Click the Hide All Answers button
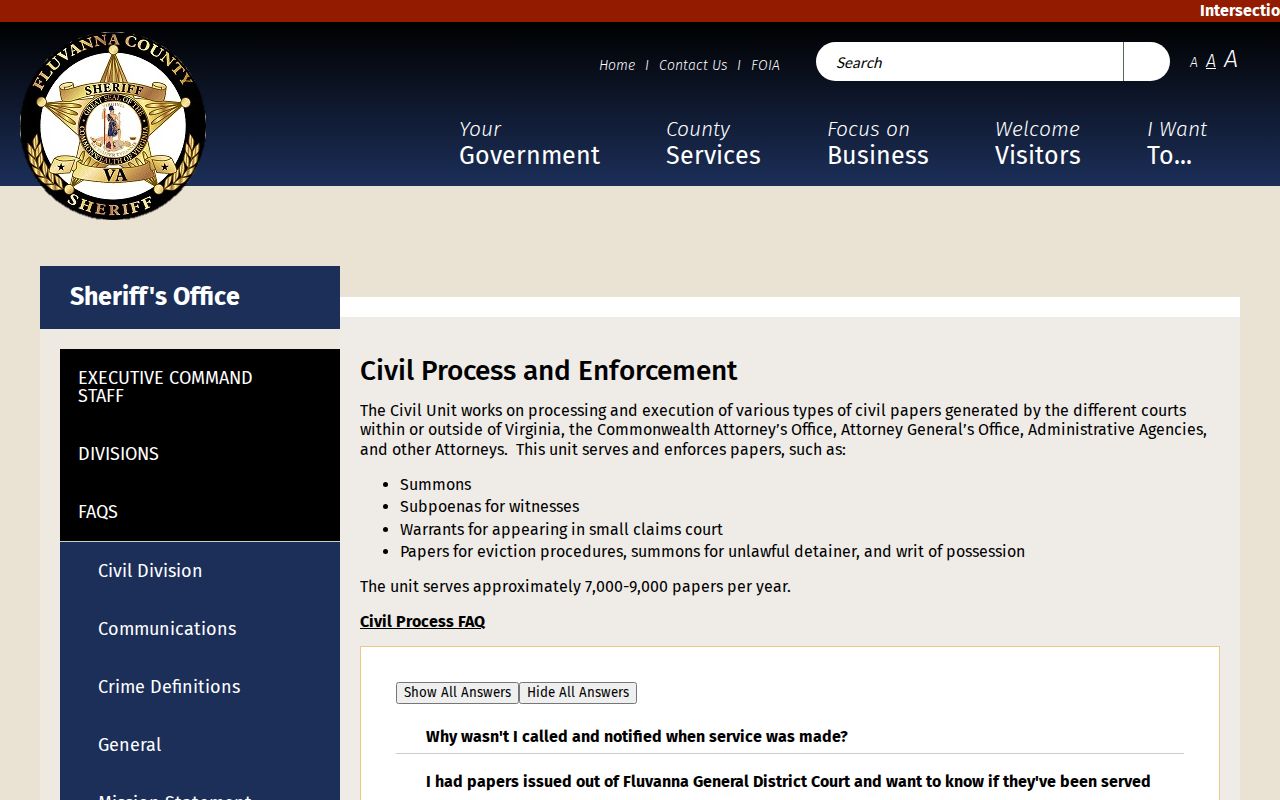The height and width of the screenshot is (800, 1280). pyautogui.click(x=578, y=692)
